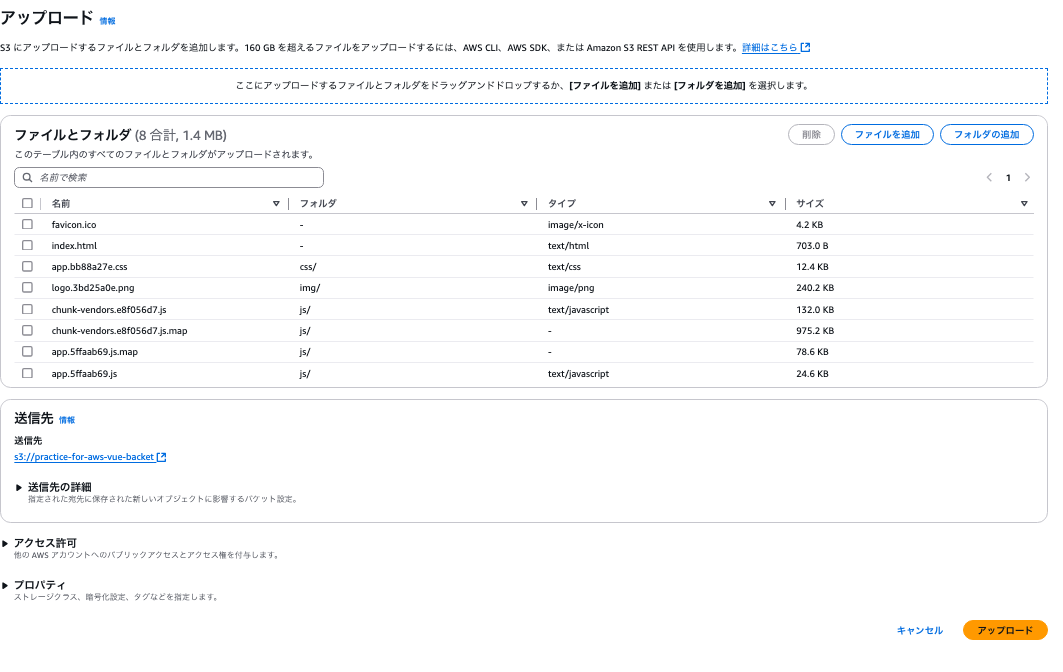The image size is (1063, 672).
Task: Check the index.html row checkbox
Action: (27, 245)
